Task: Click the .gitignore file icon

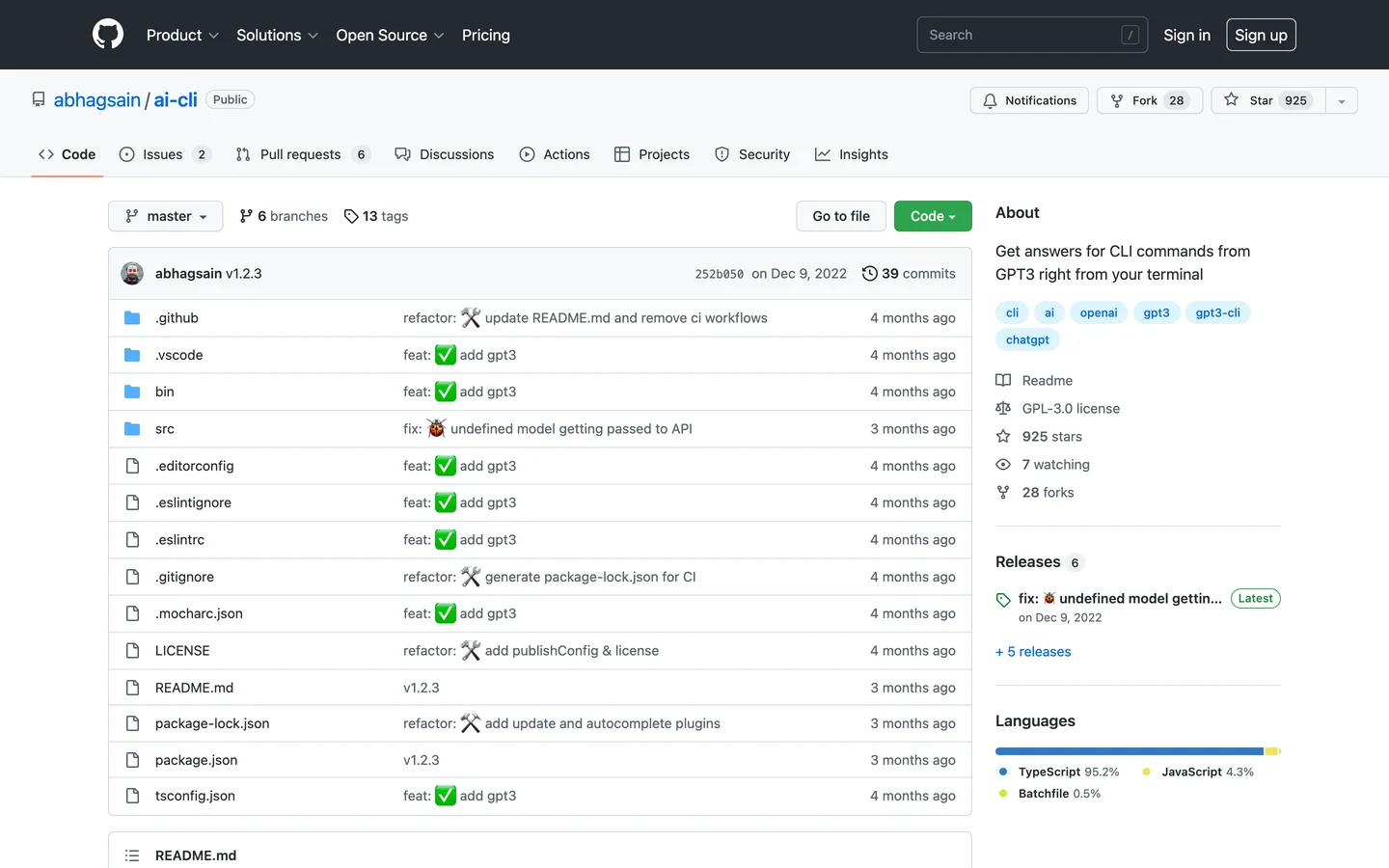Action: 132,577
